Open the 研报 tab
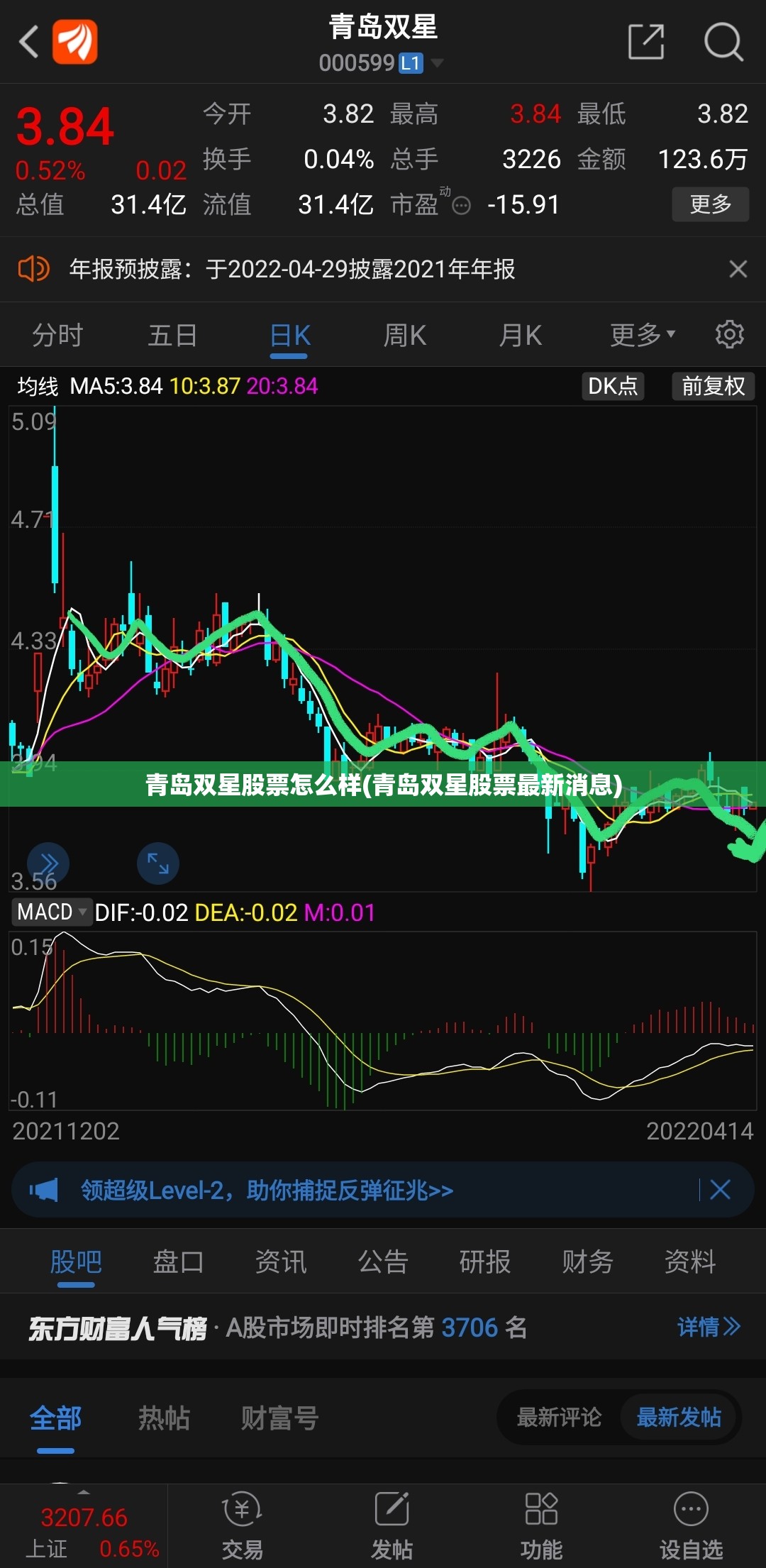 point(485,1261)
